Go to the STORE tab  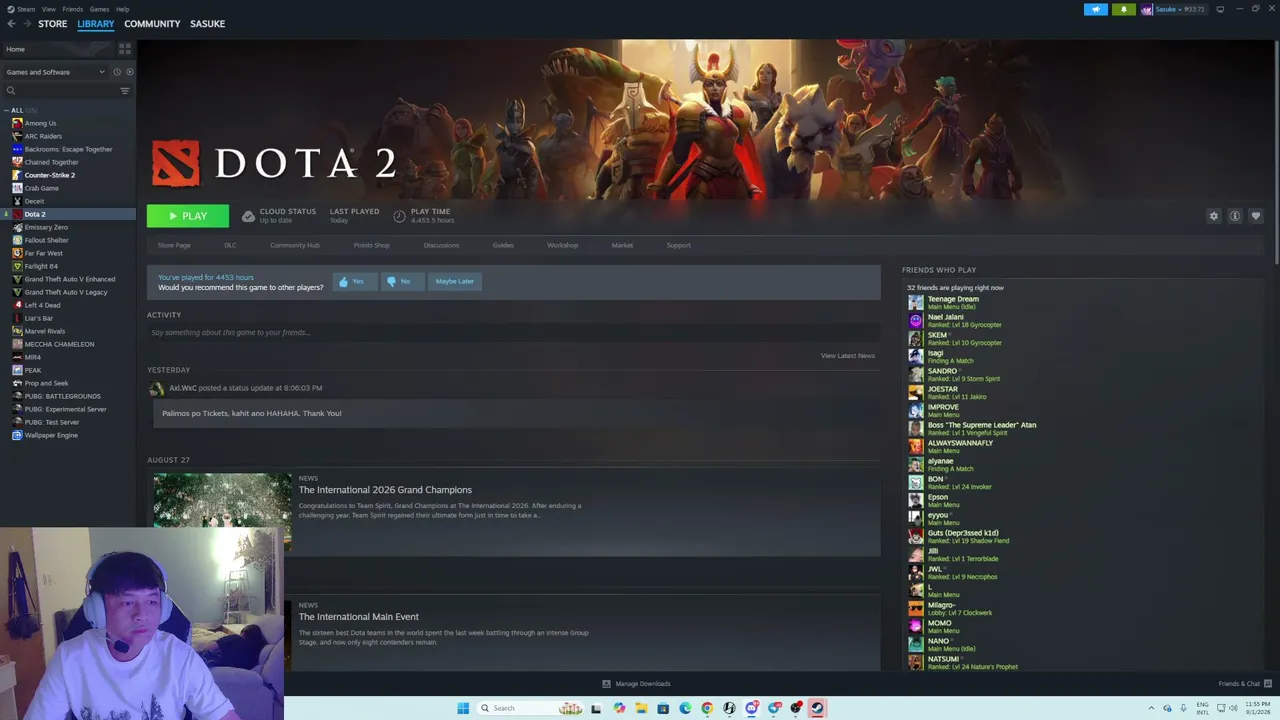coord(53,24)
